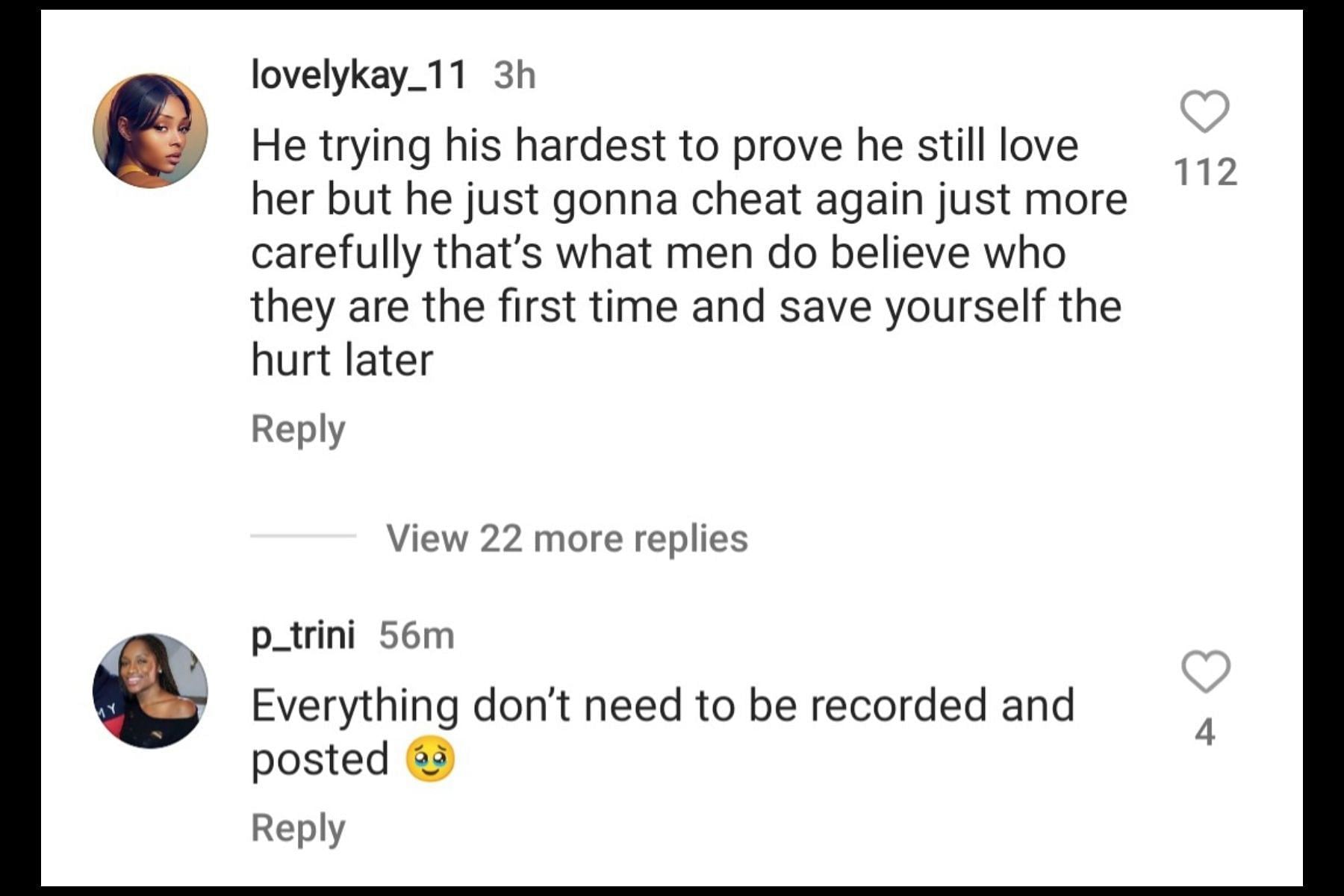This screenshot has width=1344, height=896.
Task: Reply to p_trini's comment
Action: coord(298,828)
